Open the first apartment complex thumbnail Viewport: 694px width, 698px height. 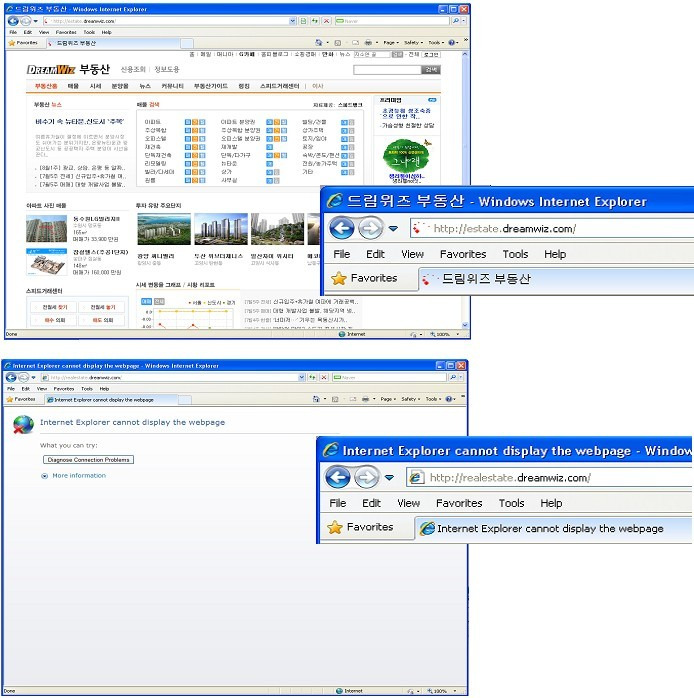point(164,229)
